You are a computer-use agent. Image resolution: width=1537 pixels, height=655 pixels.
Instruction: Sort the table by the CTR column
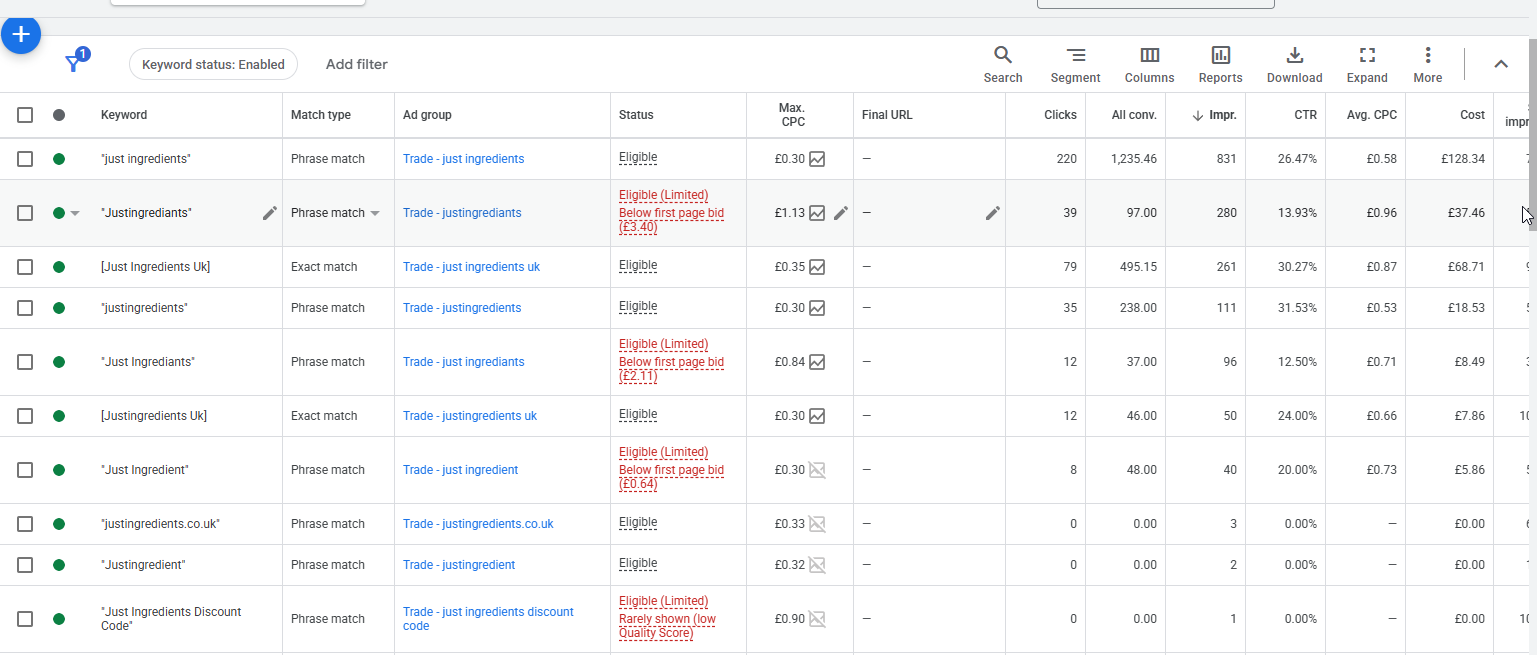point(1305,115)
